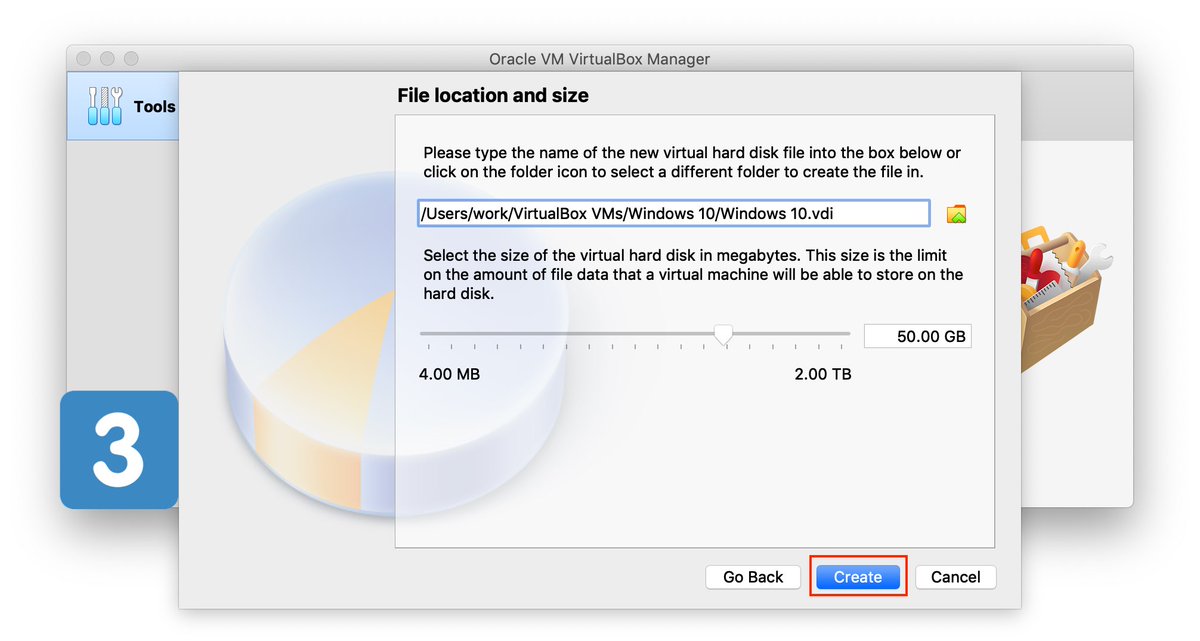This screenshot has height=641, width=1200.
Task: Click the 2.00 TB maximum size label
Action: click(x=823, y=374)
